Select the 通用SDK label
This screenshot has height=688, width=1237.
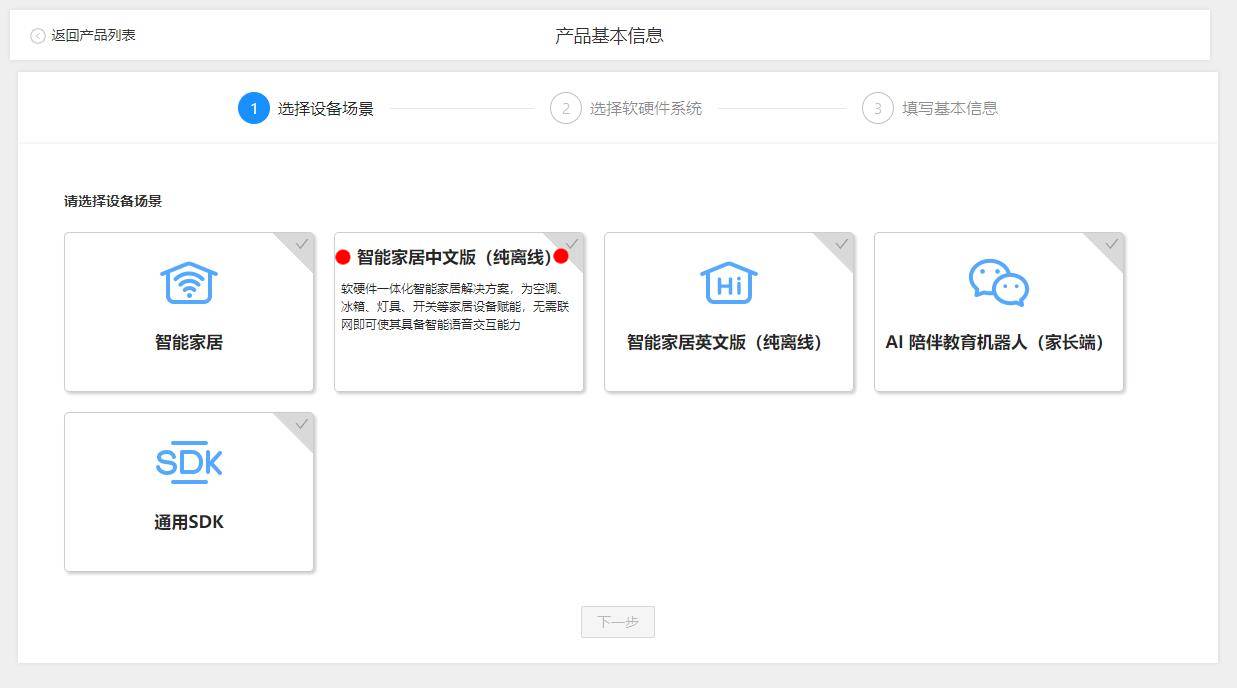tap(189, 522)
